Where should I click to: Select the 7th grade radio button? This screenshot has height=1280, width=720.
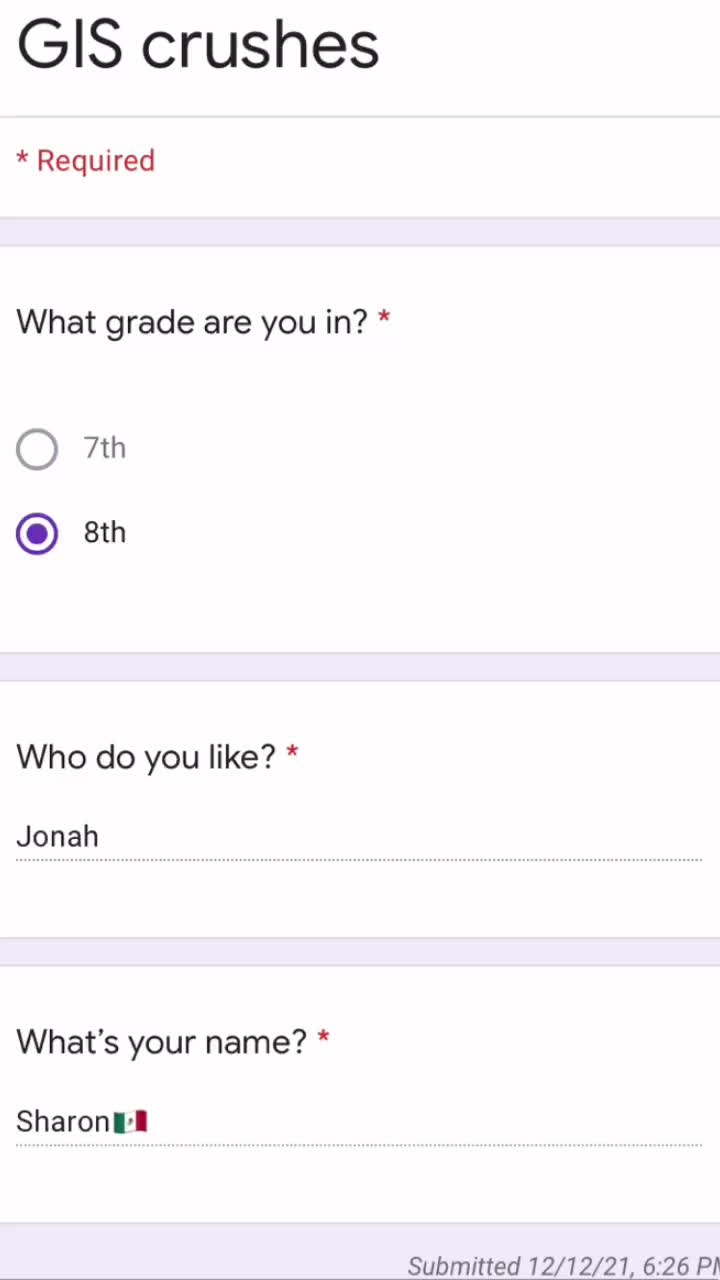pyautogui.click(x=37, y=449)
